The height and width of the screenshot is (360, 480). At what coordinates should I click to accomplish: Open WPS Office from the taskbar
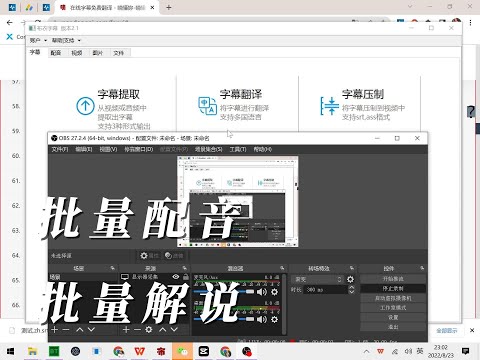coord(140,351)
